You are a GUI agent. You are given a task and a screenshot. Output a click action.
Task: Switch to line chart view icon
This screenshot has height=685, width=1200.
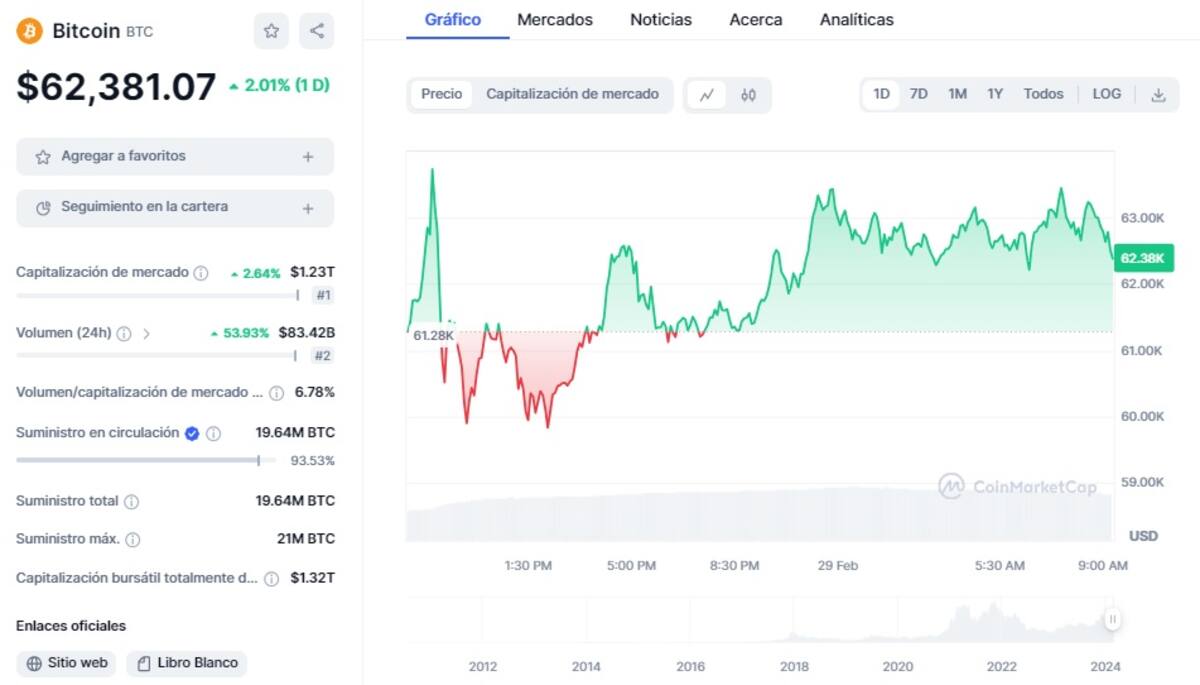(707, 95)
